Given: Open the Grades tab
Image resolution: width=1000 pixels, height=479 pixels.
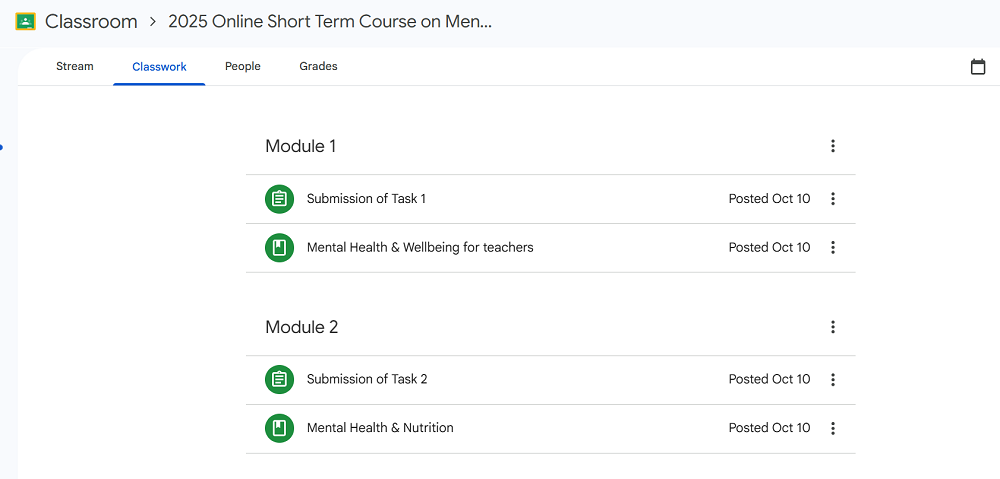Looking at the screenshot, I should (318, 67).
